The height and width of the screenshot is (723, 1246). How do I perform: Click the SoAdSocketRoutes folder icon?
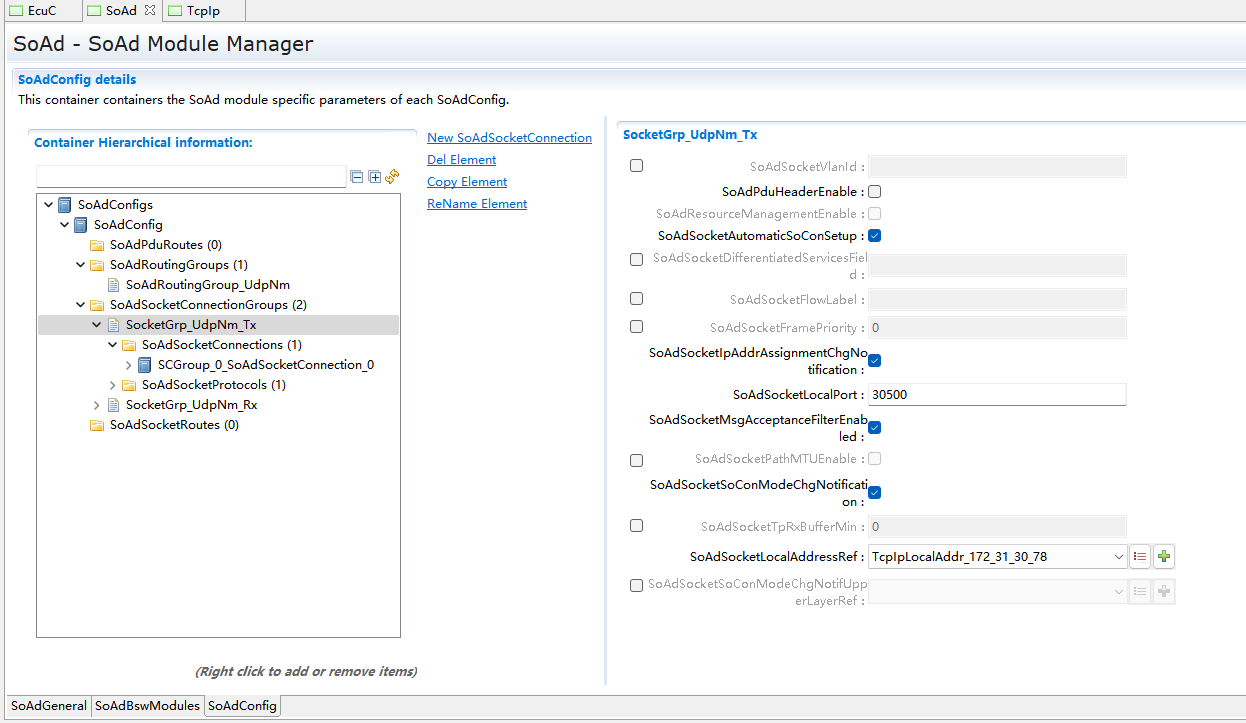97,425
